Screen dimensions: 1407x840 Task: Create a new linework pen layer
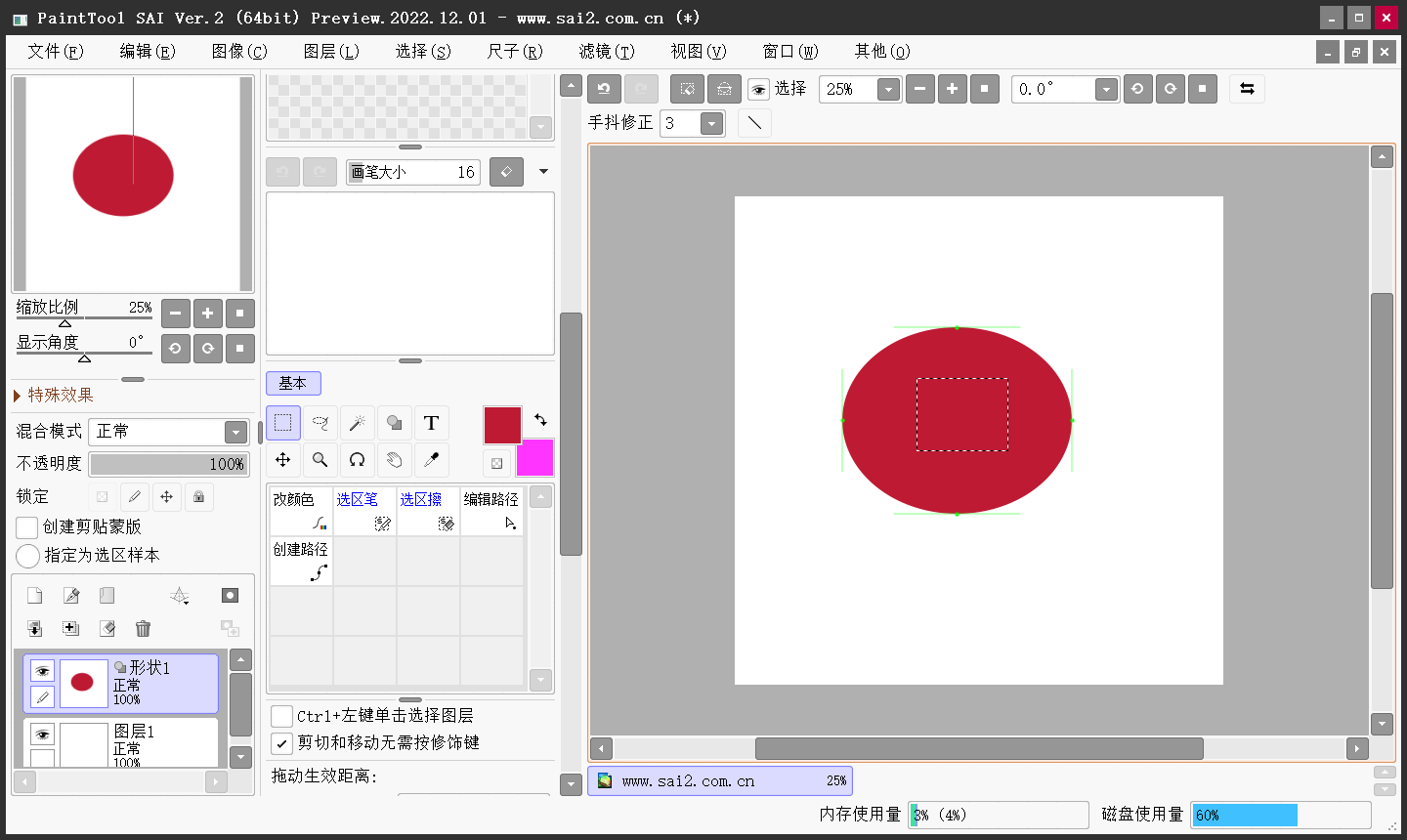[71, 596]
